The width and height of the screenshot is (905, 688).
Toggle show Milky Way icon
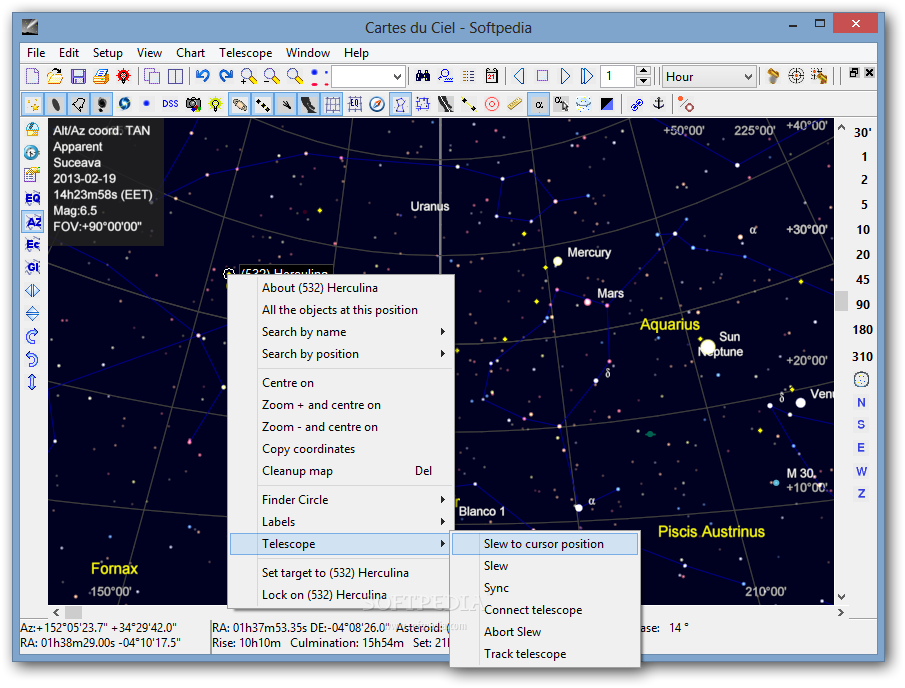[x=309, y=104]
